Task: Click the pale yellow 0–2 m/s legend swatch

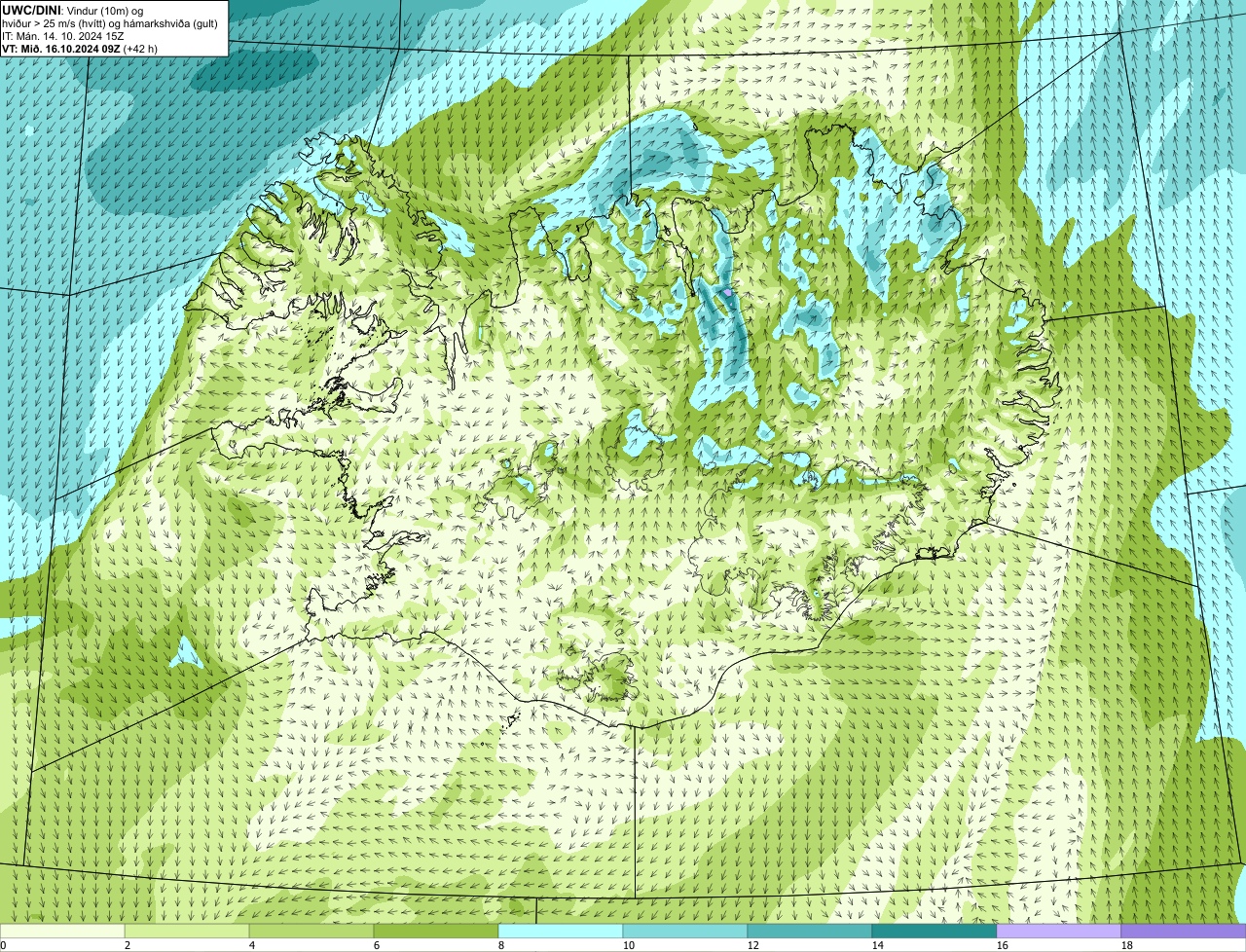Action: 62,932
